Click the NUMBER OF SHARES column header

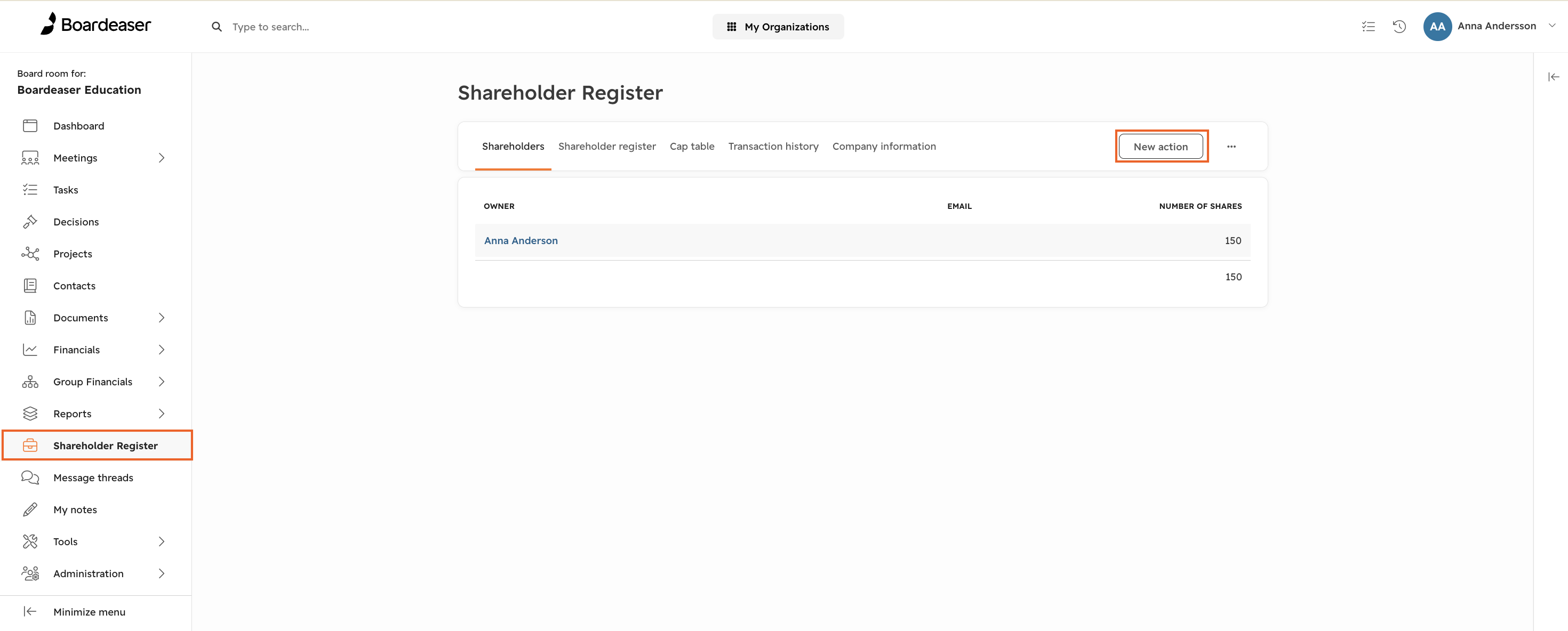pyautogui.click(x=1201, y=206)
